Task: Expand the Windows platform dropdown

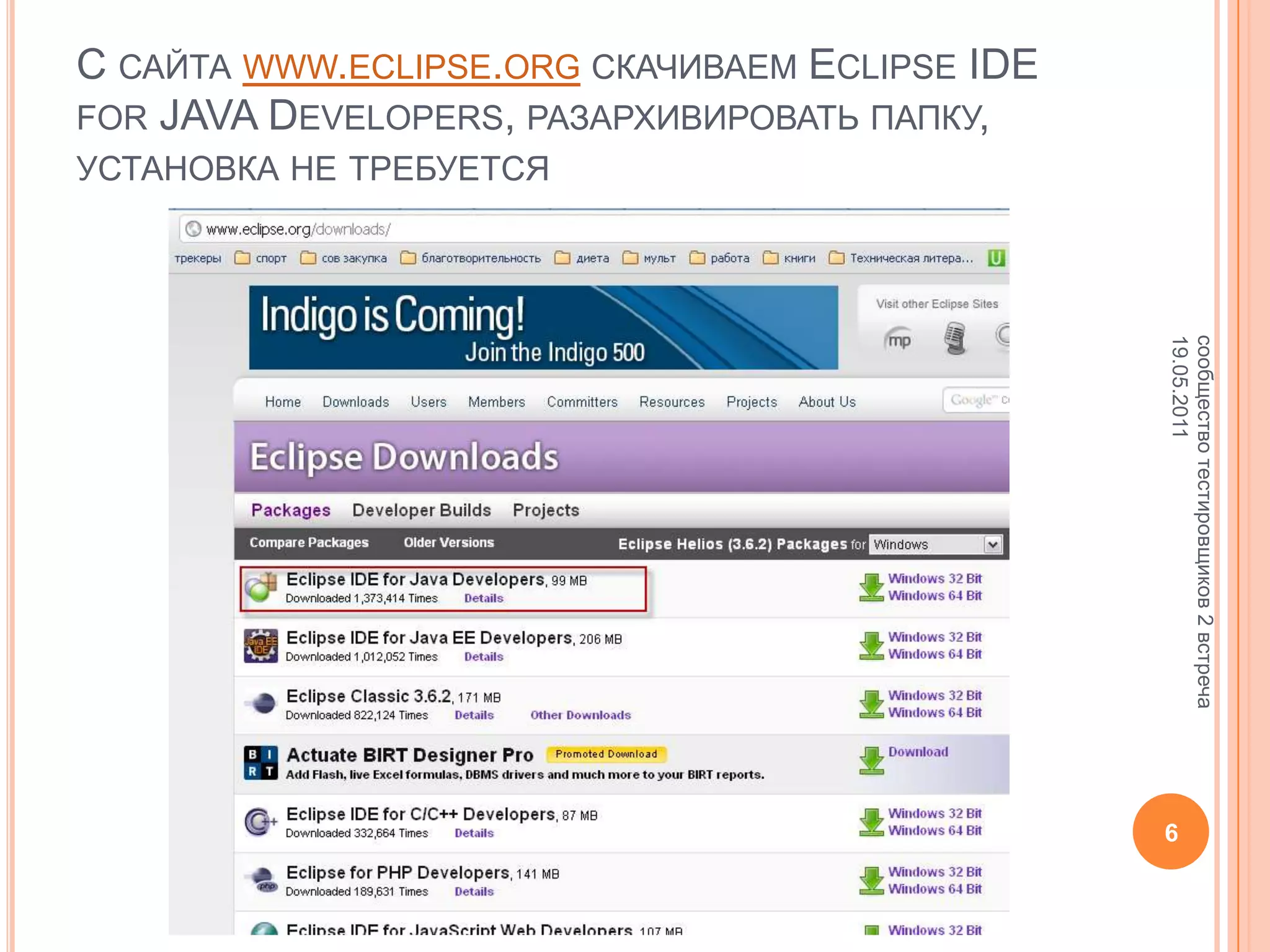Action: pos(936,544)
